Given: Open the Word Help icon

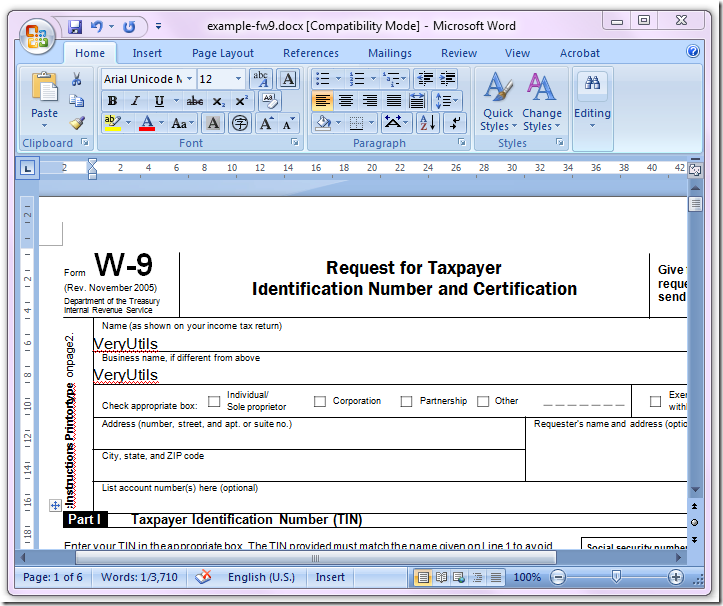Looking at the screenshot, I should [693, 51].
